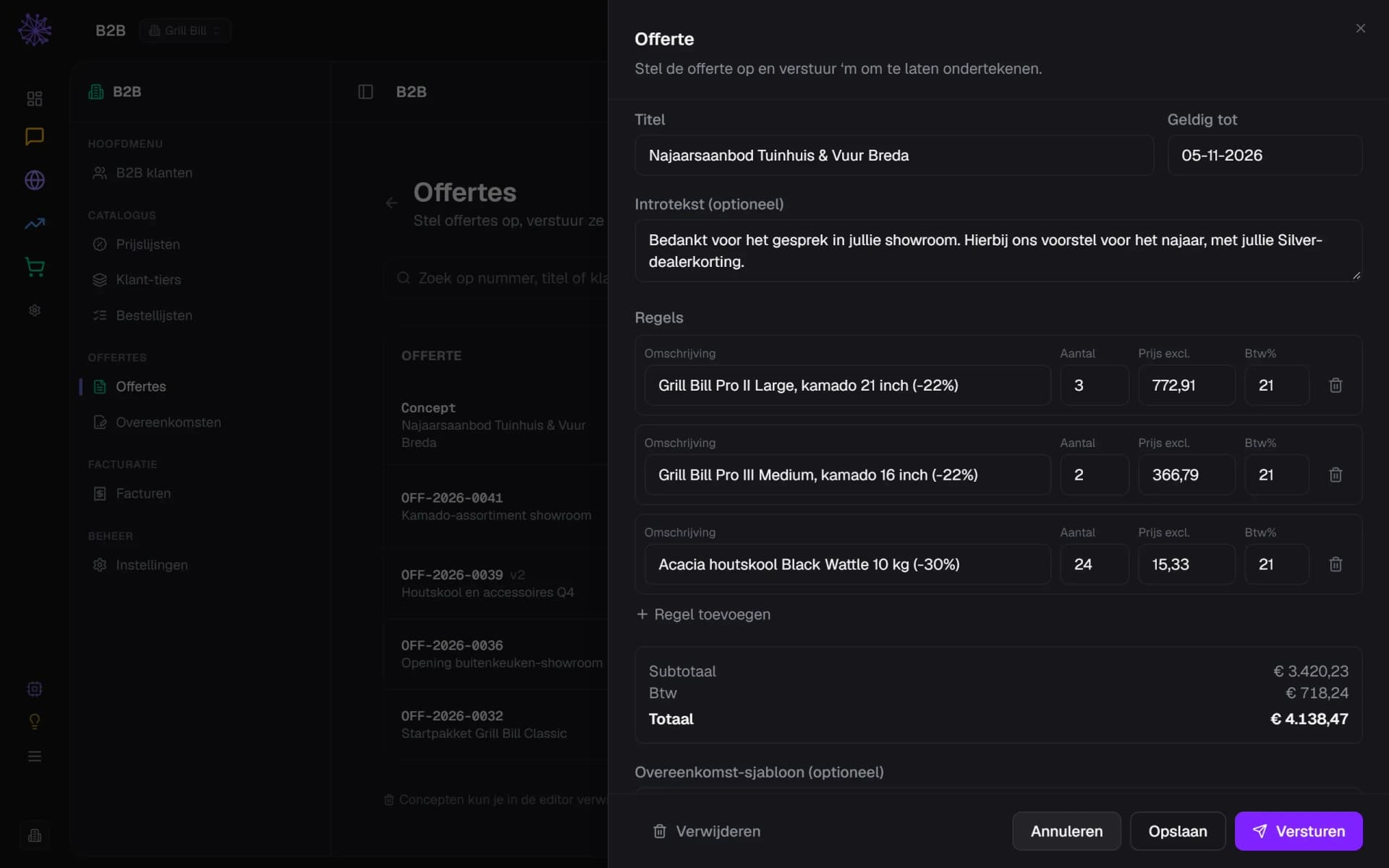Open the trend chart icon in the rail
Image resolution: width=1389 pixels, height=868 pixels.
(35, 224)
